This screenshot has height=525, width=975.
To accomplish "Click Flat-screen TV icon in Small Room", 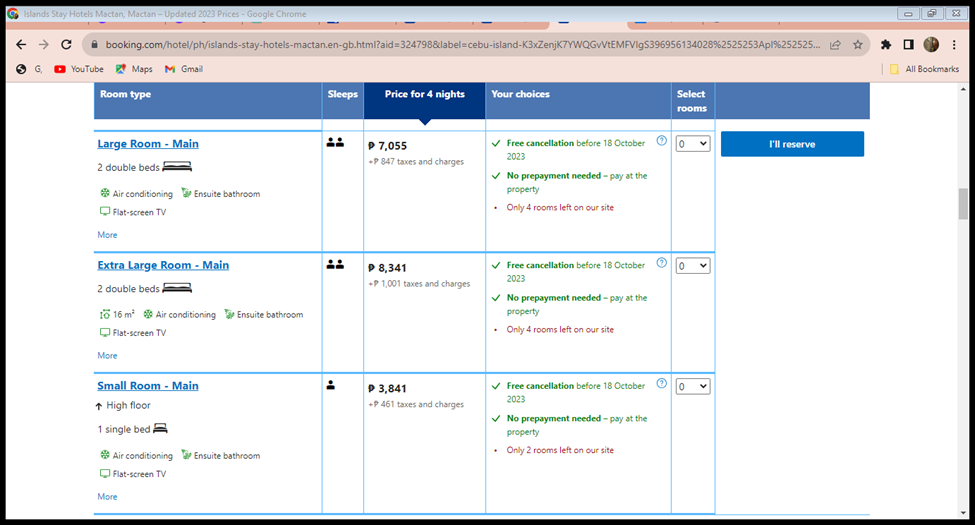I will (x=105, y=473).
